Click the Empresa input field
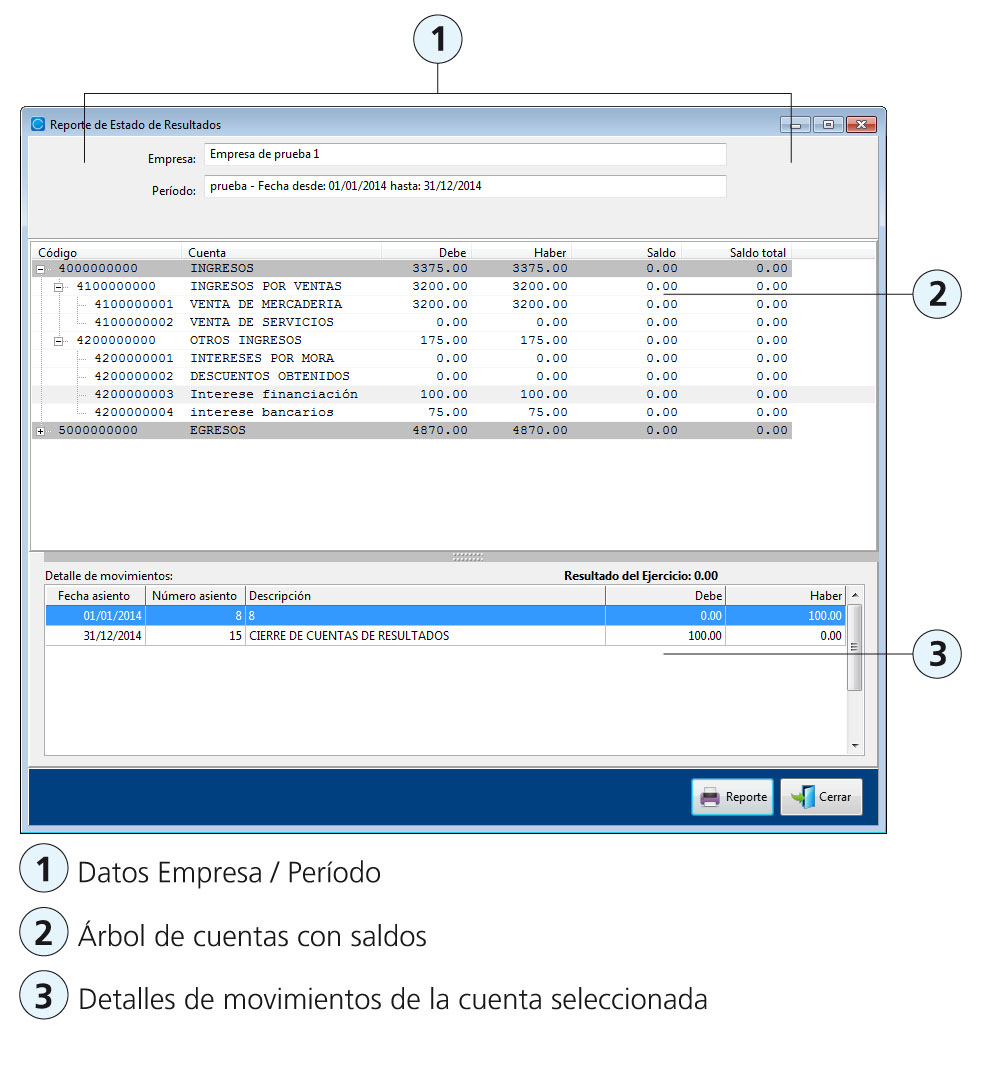This screenshot has height=1076, width=996. 465,155
